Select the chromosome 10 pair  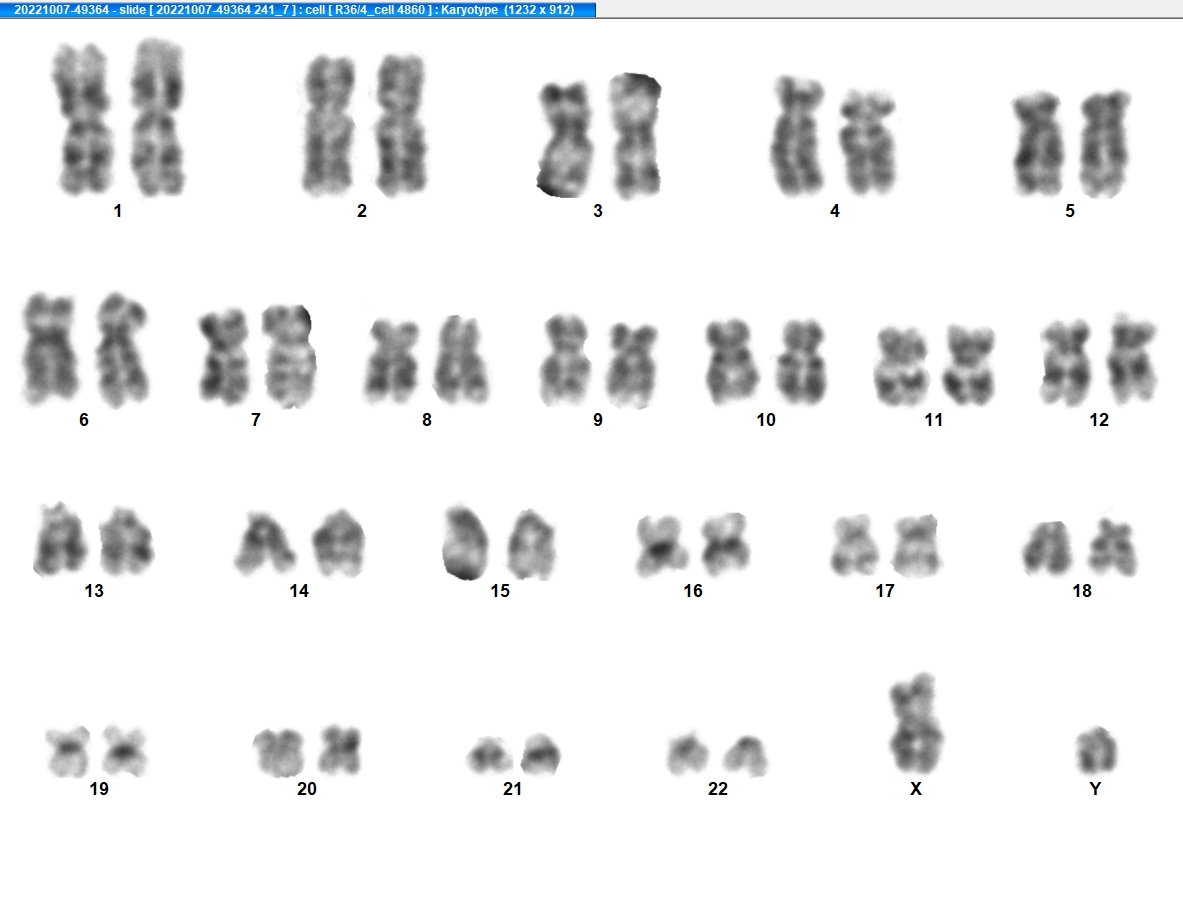[x=767, y=361]
